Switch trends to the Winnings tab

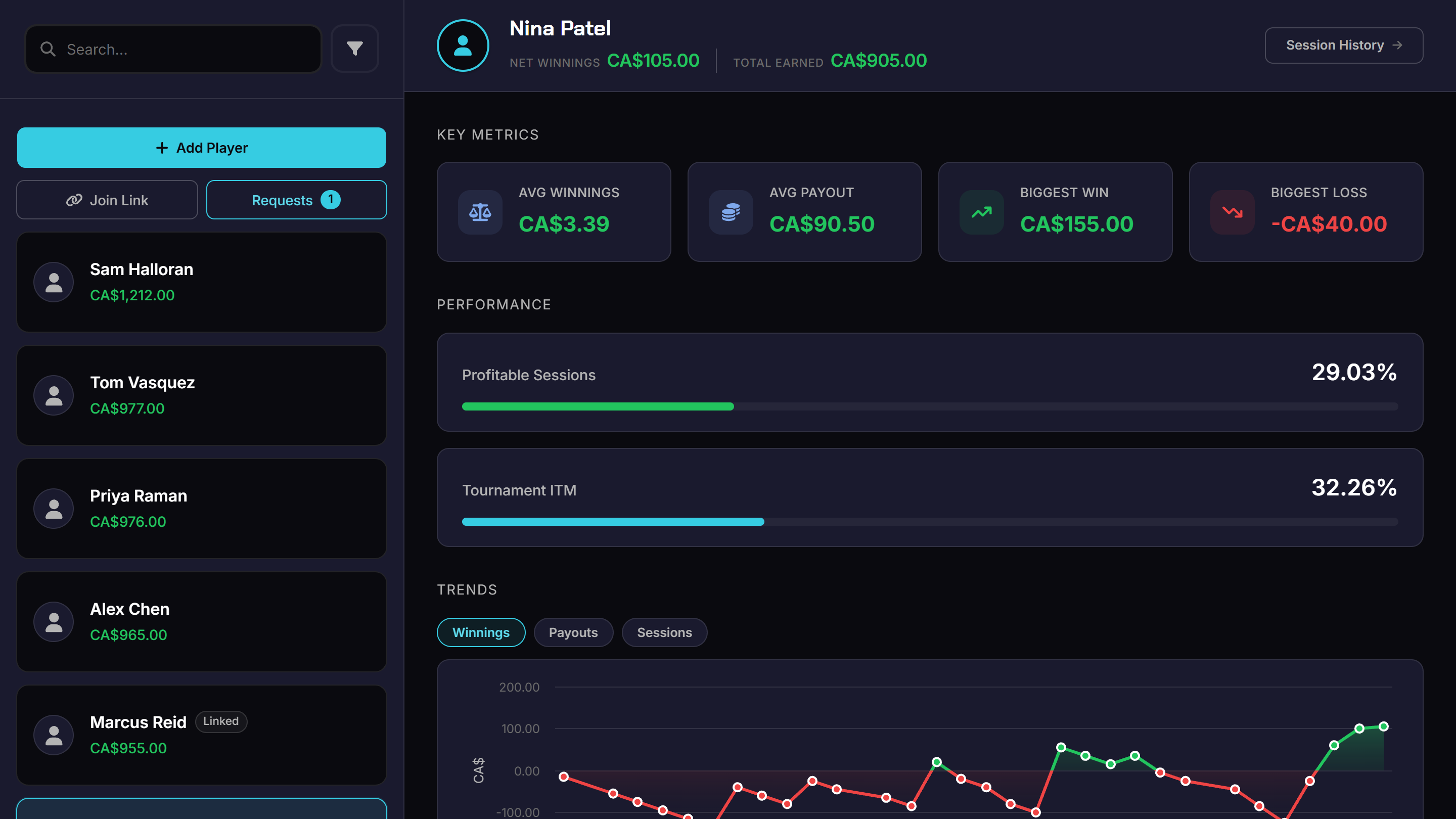[x=481, y=632]
